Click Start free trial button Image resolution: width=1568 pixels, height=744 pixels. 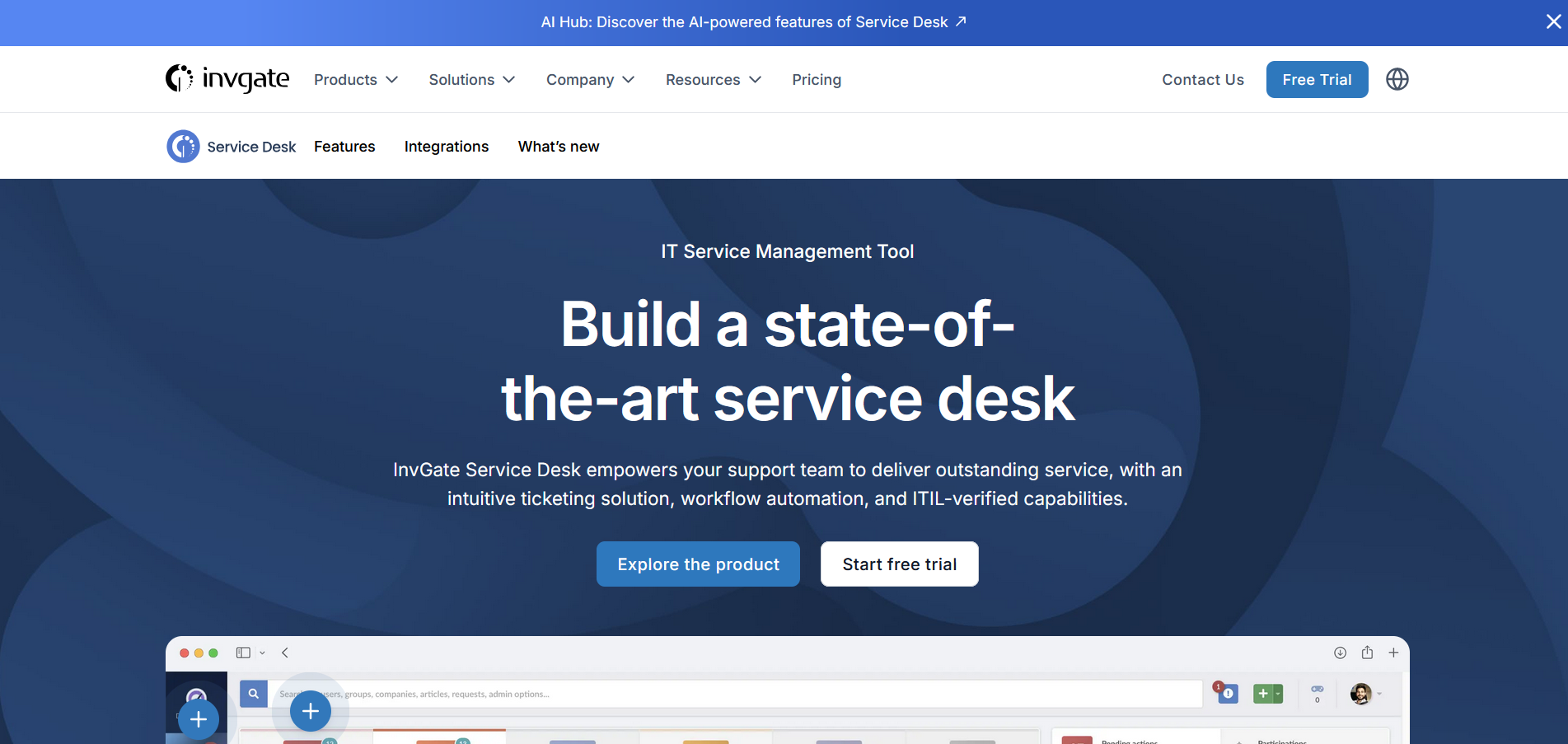click(900, 564)
